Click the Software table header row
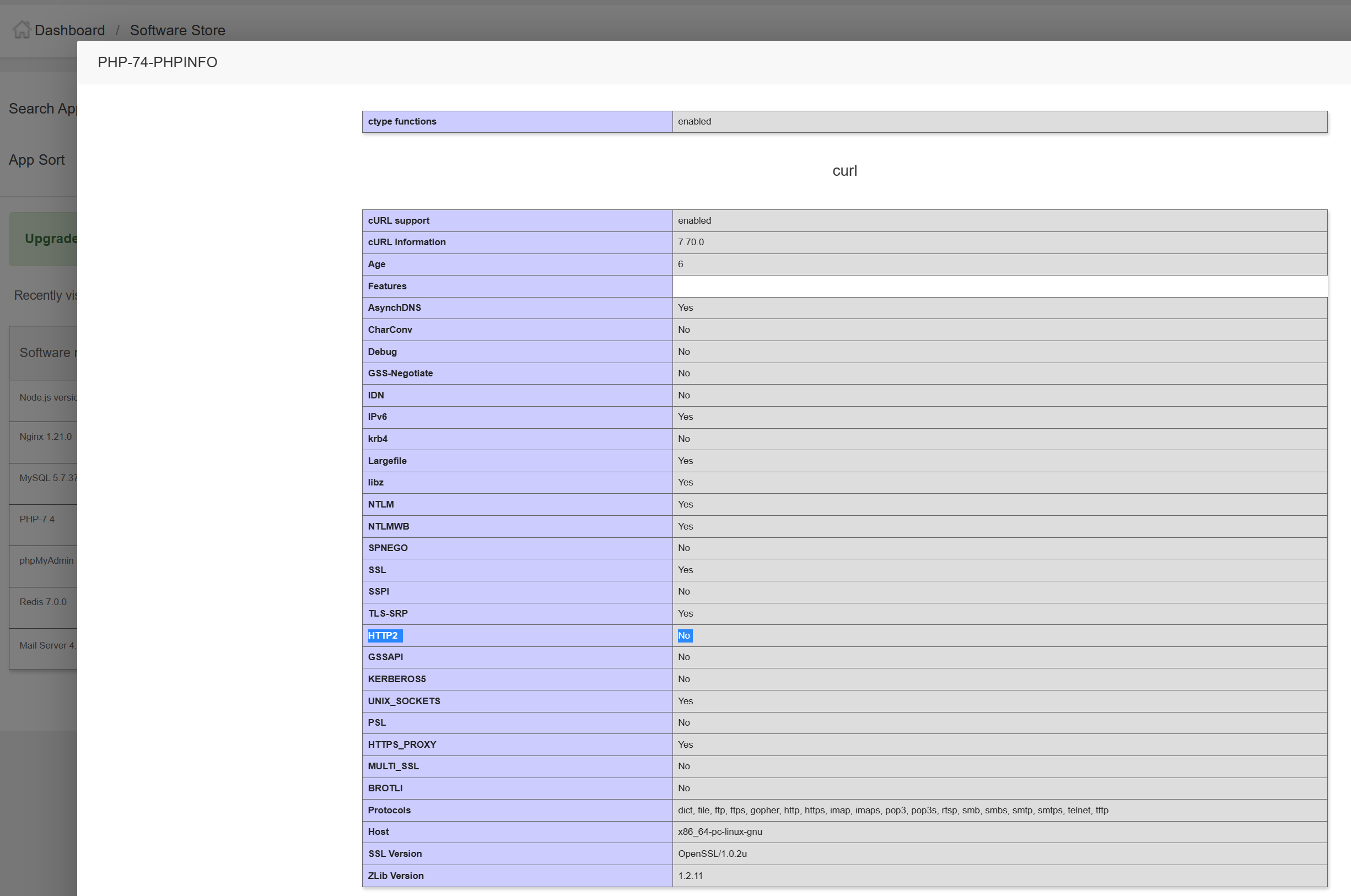This screenshot has width=1351, height=896. [x=48, y=353]
